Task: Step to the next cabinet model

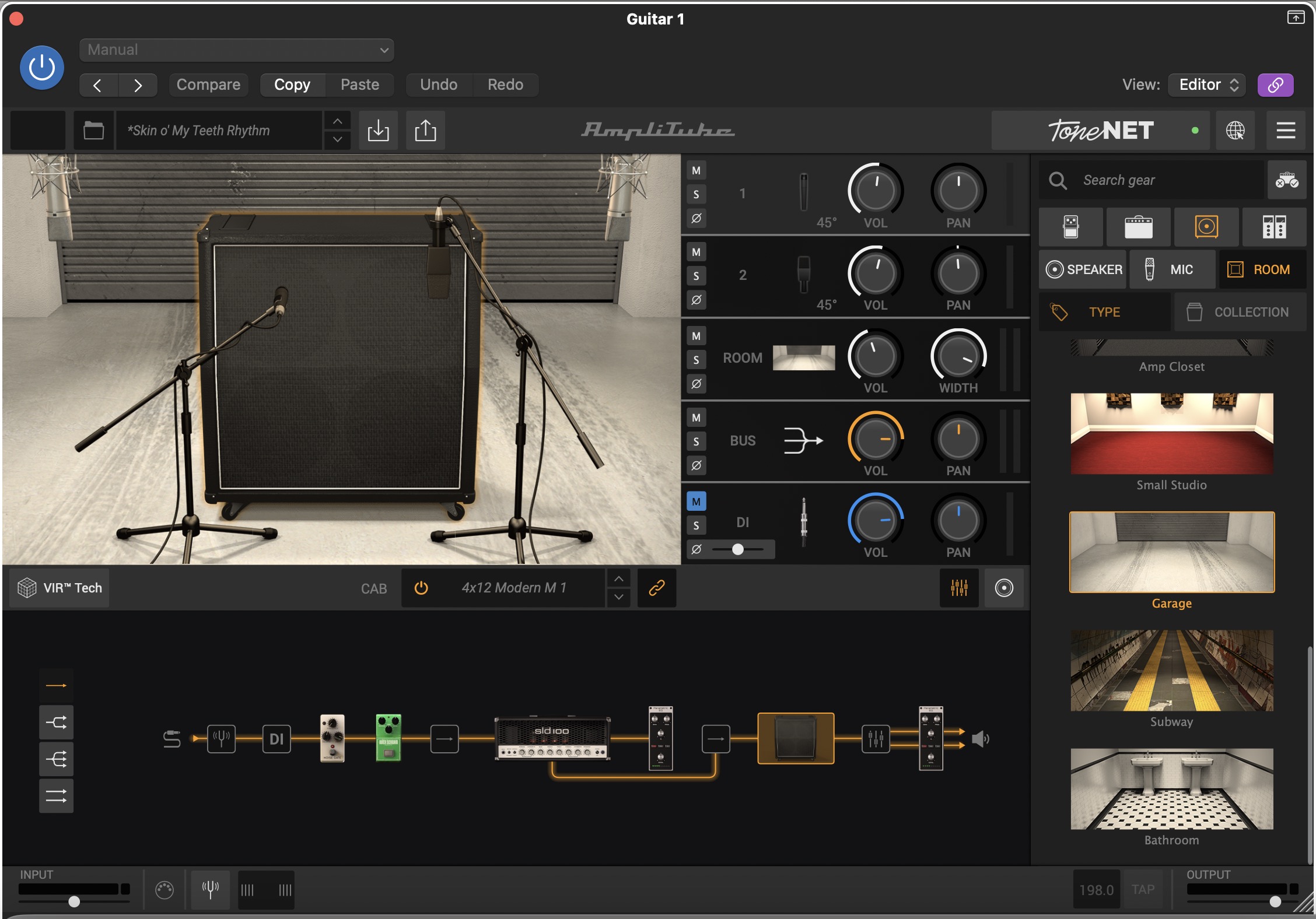Action: (619, 598)
